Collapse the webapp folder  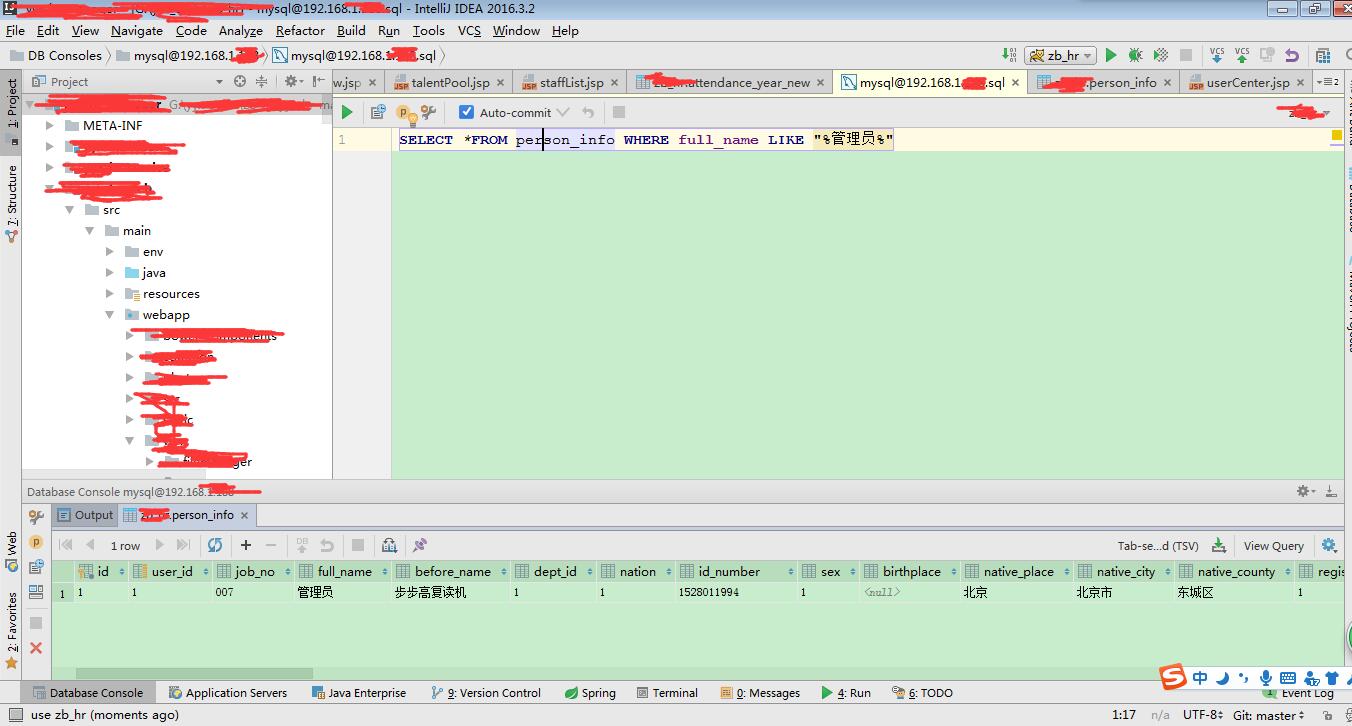click(111, 315)
